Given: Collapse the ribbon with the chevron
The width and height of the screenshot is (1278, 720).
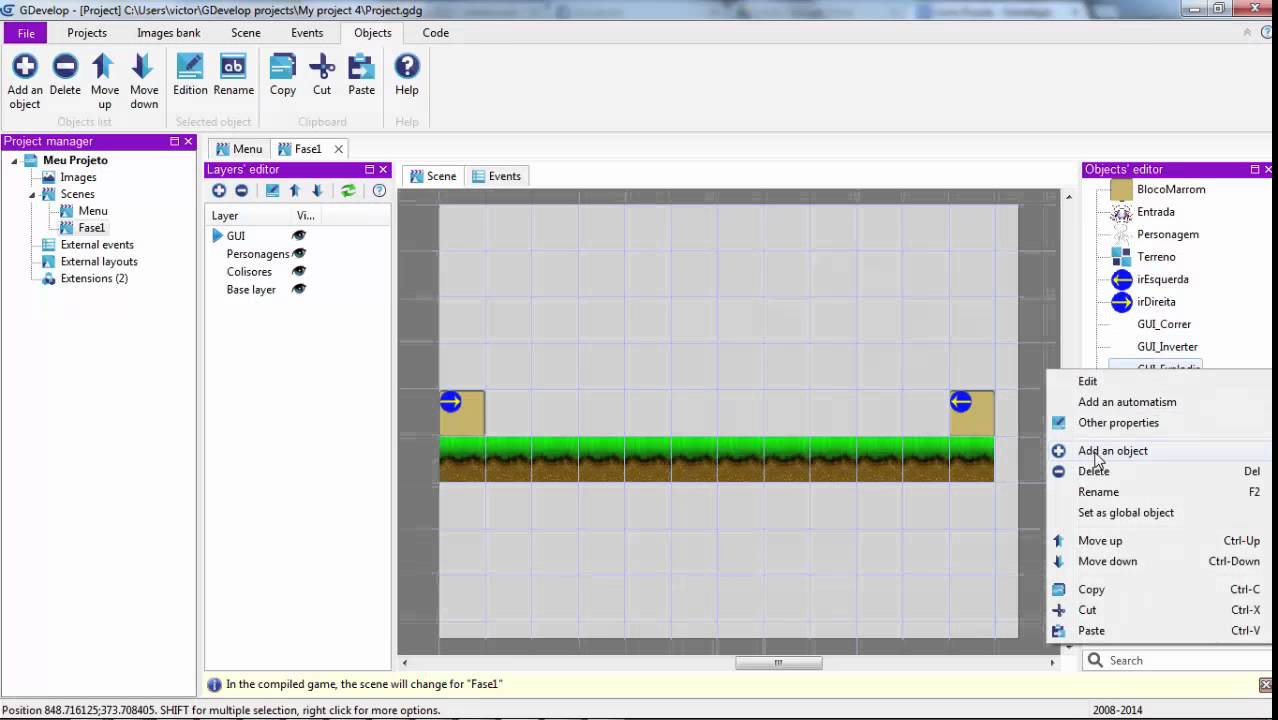Looking at the screenshot, I should [1247, 32].
